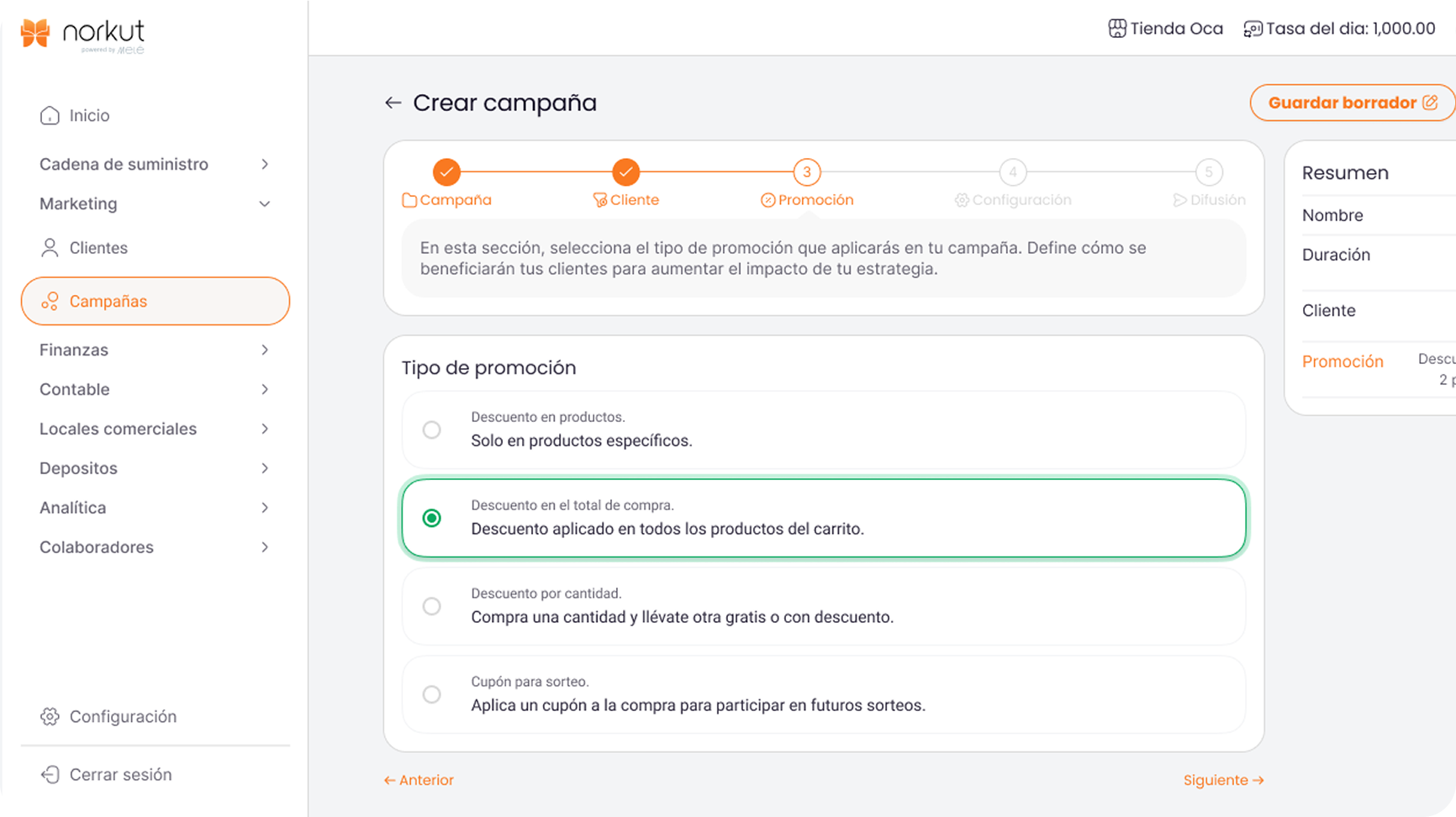This screenshot has height=817, width=1456.
Task: Click the Tienda Oca store icon
Action: pos(1117,29)
